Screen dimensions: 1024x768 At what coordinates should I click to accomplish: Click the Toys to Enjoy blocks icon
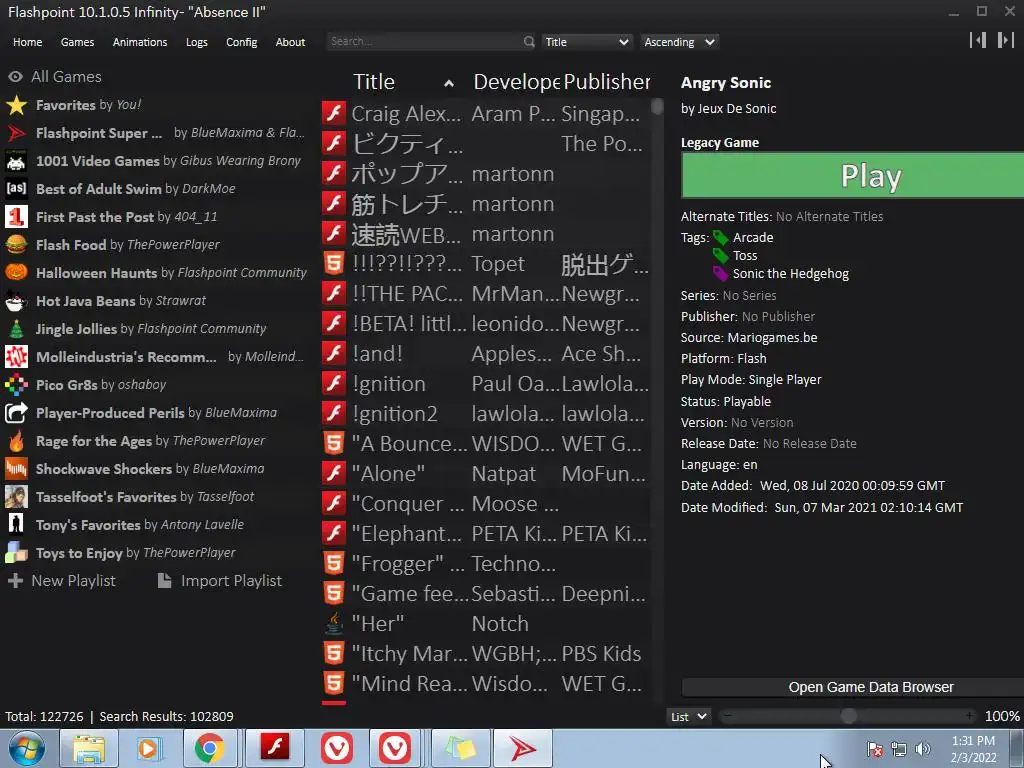16,553
